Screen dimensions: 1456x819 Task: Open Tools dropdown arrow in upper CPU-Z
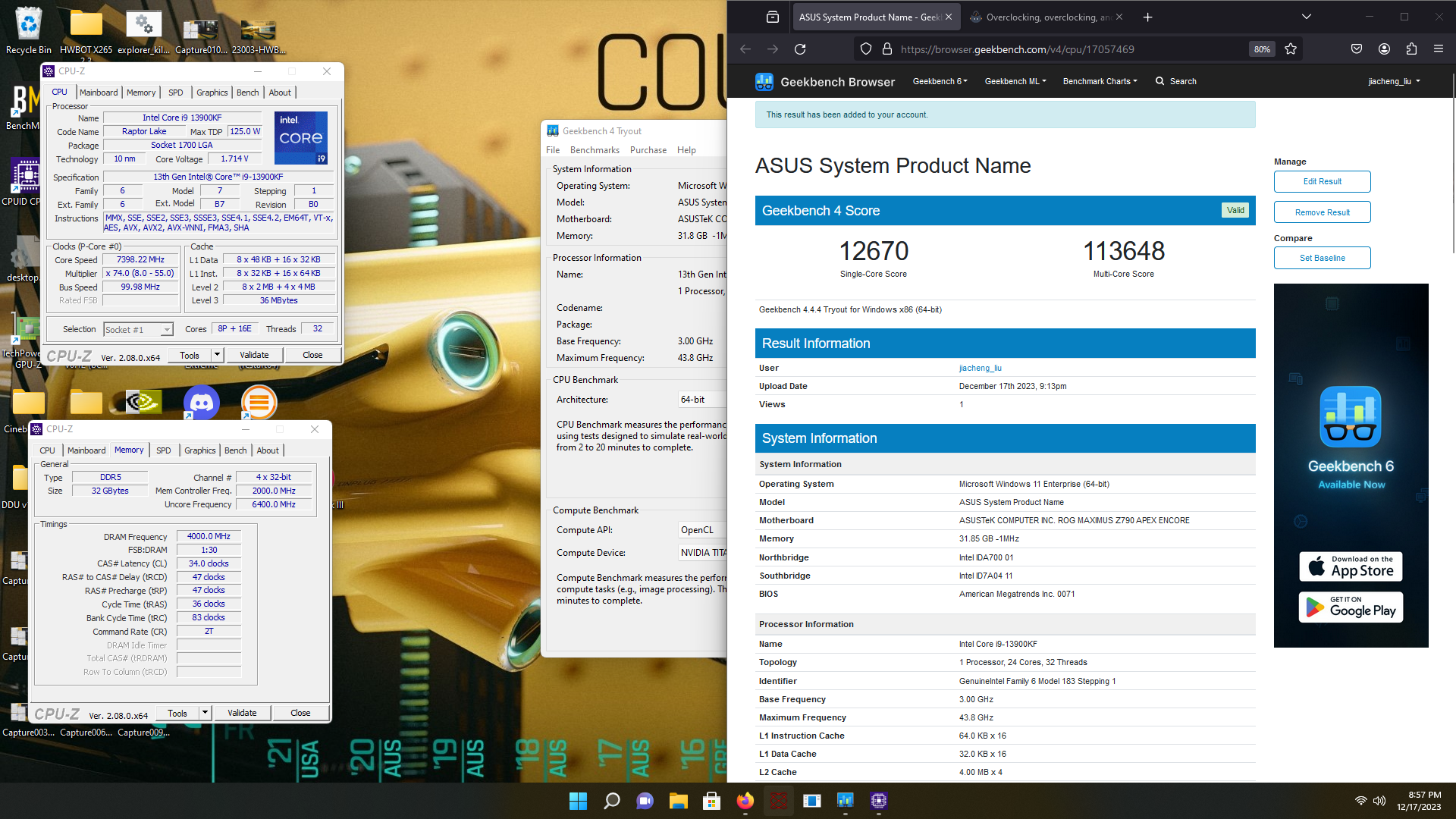click(x=217, y=355)
